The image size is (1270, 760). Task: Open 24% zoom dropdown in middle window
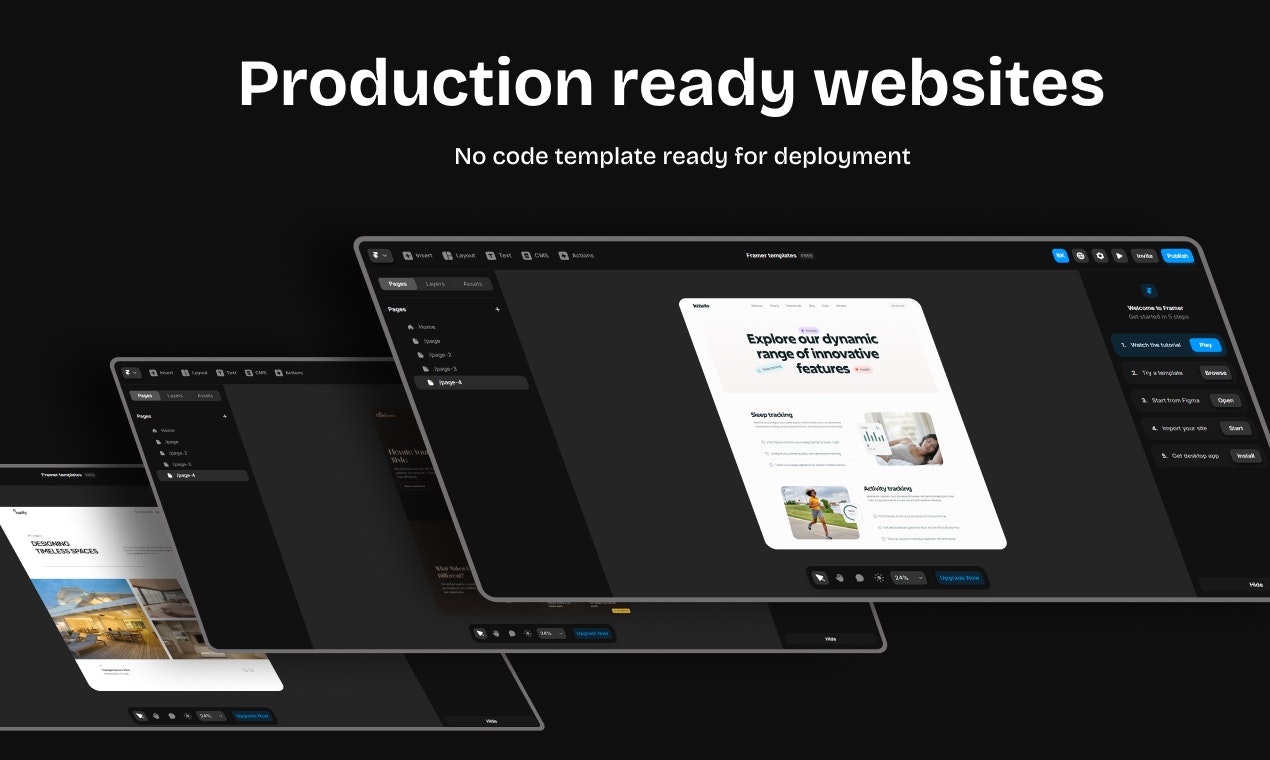[x=551, y=633]
